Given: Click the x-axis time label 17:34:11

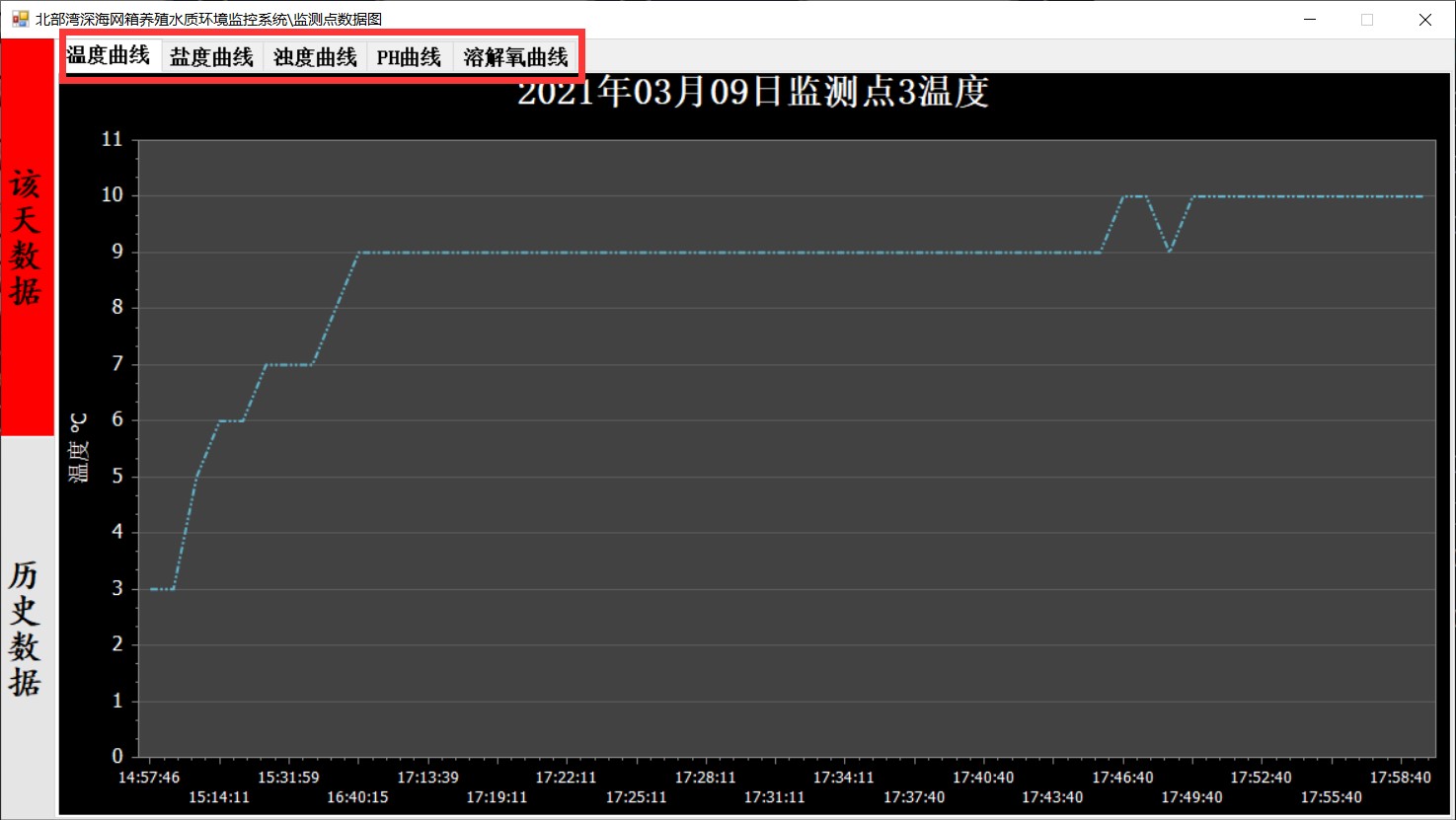Looking at the screenshot, I should (x=844, y=778).
